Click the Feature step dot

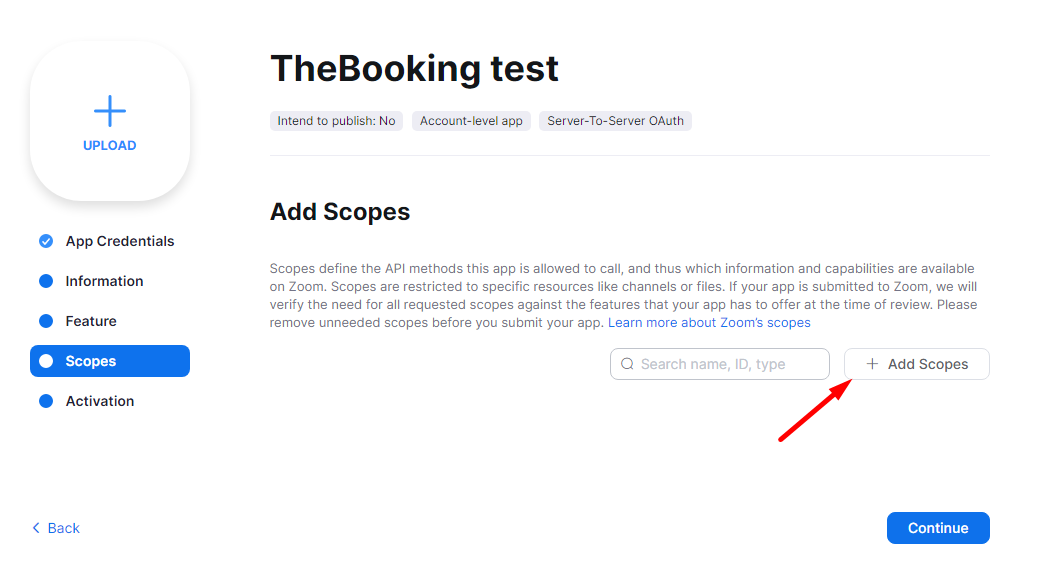coord(46,321)
